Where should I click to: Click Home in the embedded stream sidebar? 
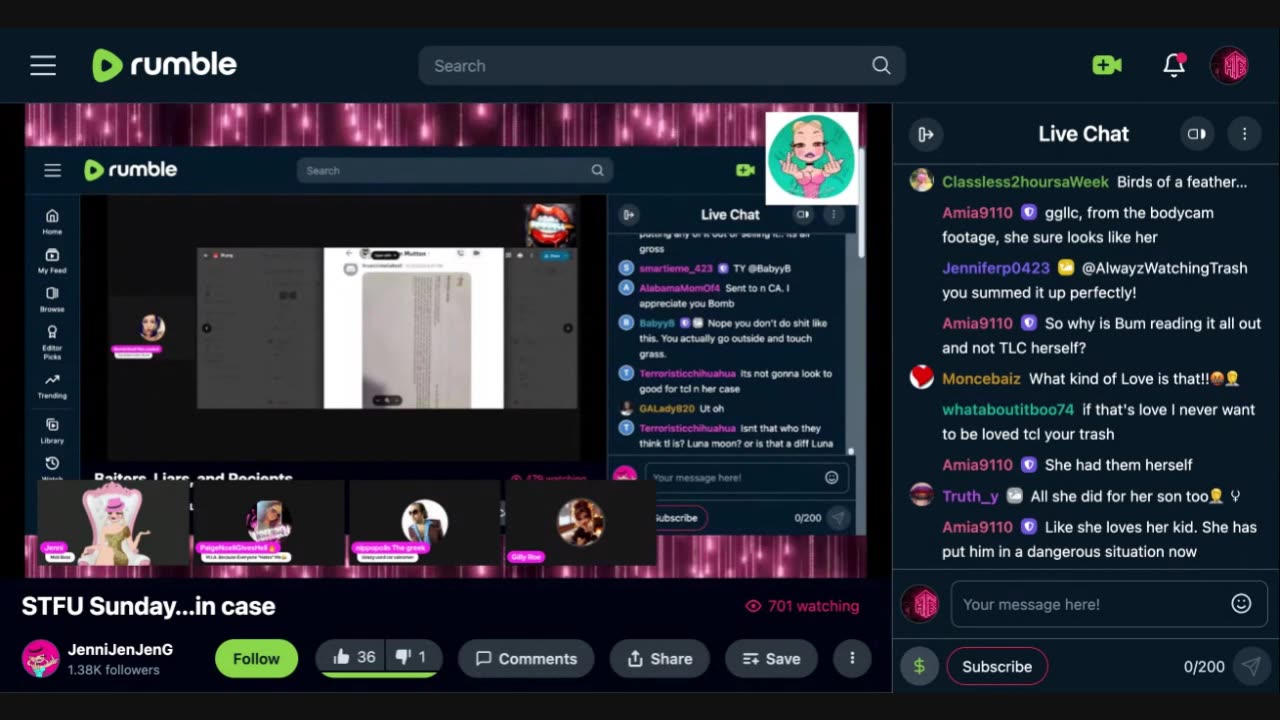click(x=52, y=222)
